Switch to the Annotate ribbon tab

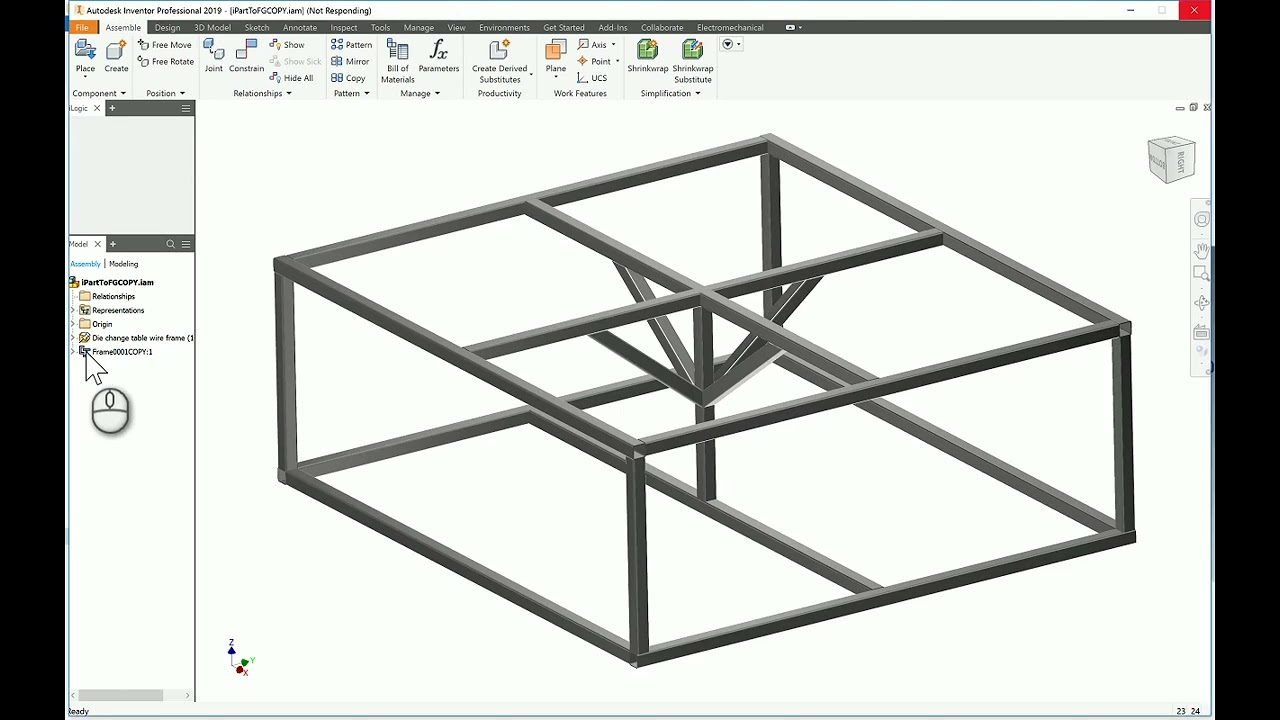(x=300, y=27)
